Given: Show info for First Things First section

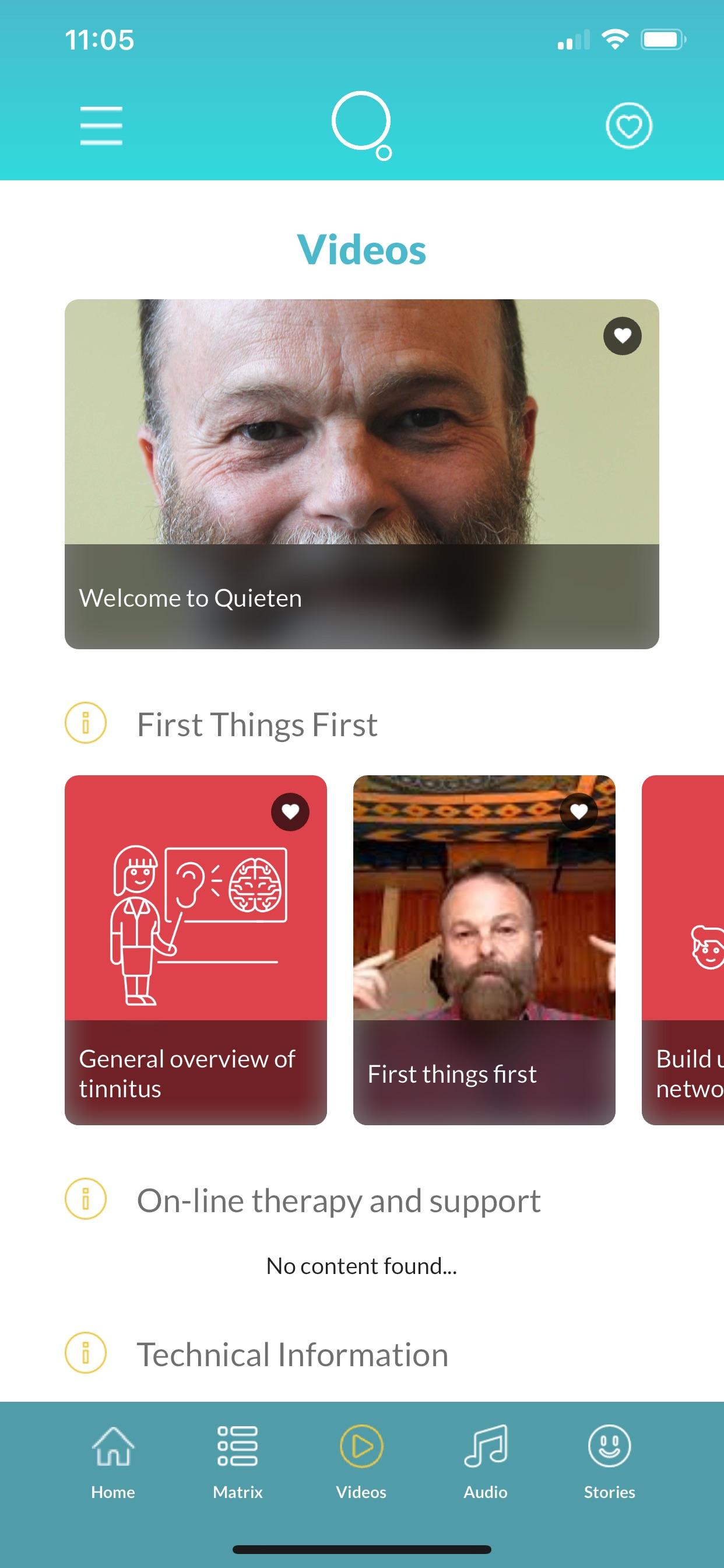Looking at the screenshot, I should [x=86, y=723].
